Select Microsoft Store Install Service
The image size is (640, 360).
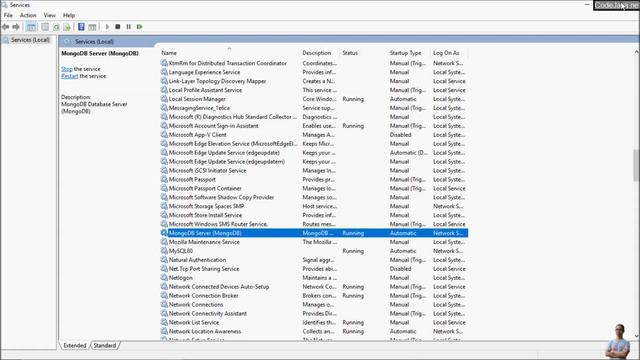pos(314,215)
